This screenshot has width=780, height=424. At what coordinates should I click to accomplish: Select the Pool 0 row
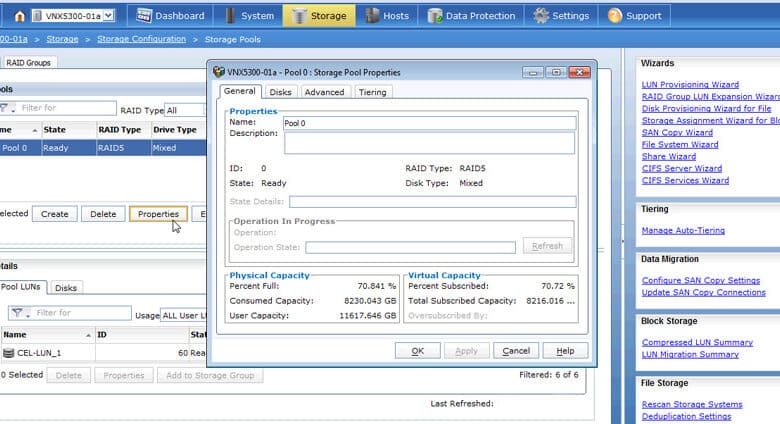point(103,148)
